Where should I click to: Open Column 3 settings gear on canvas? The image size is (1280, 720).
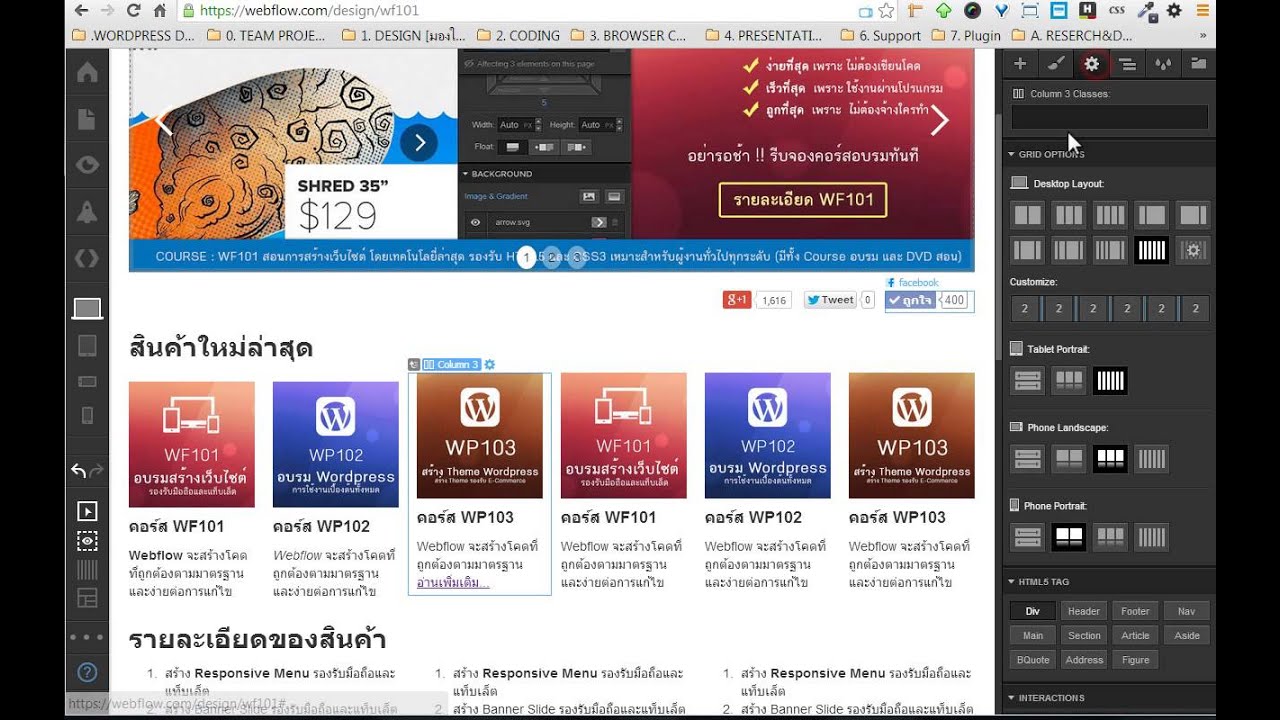click(489, 365)
